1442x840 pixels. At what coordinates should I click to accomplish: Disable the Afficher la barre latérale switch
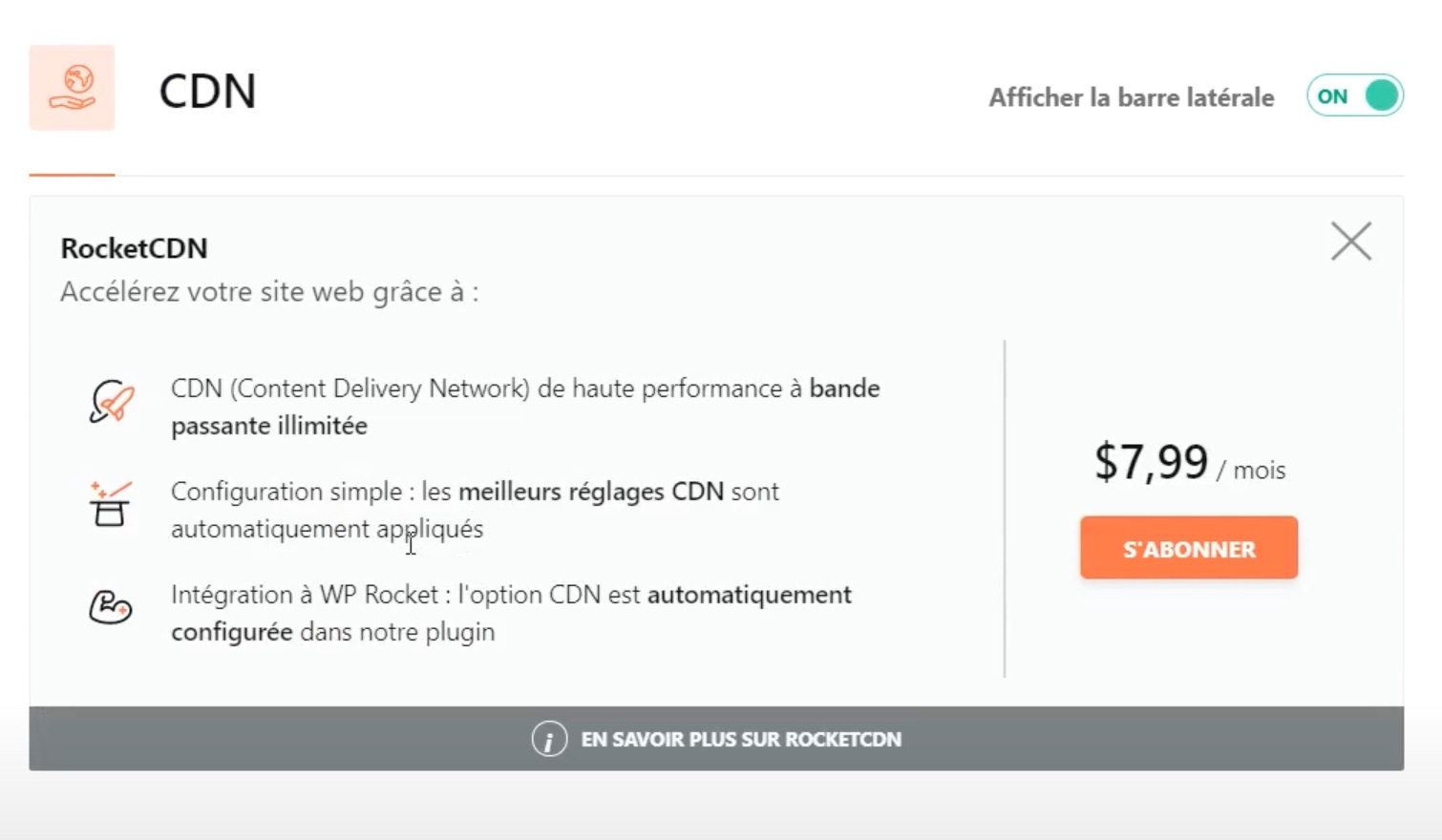point(1354,95)
